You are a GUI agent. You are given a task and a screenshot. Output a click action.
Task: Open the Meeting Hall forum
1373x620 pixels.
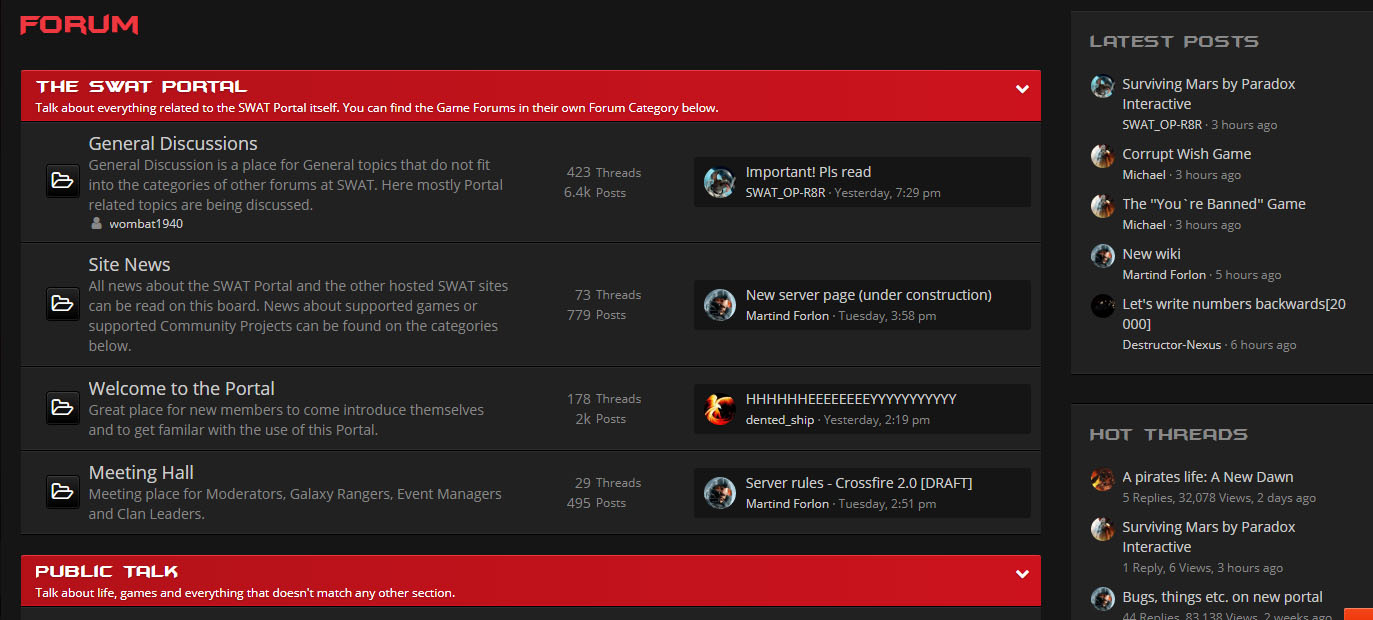tap(141, 473)
